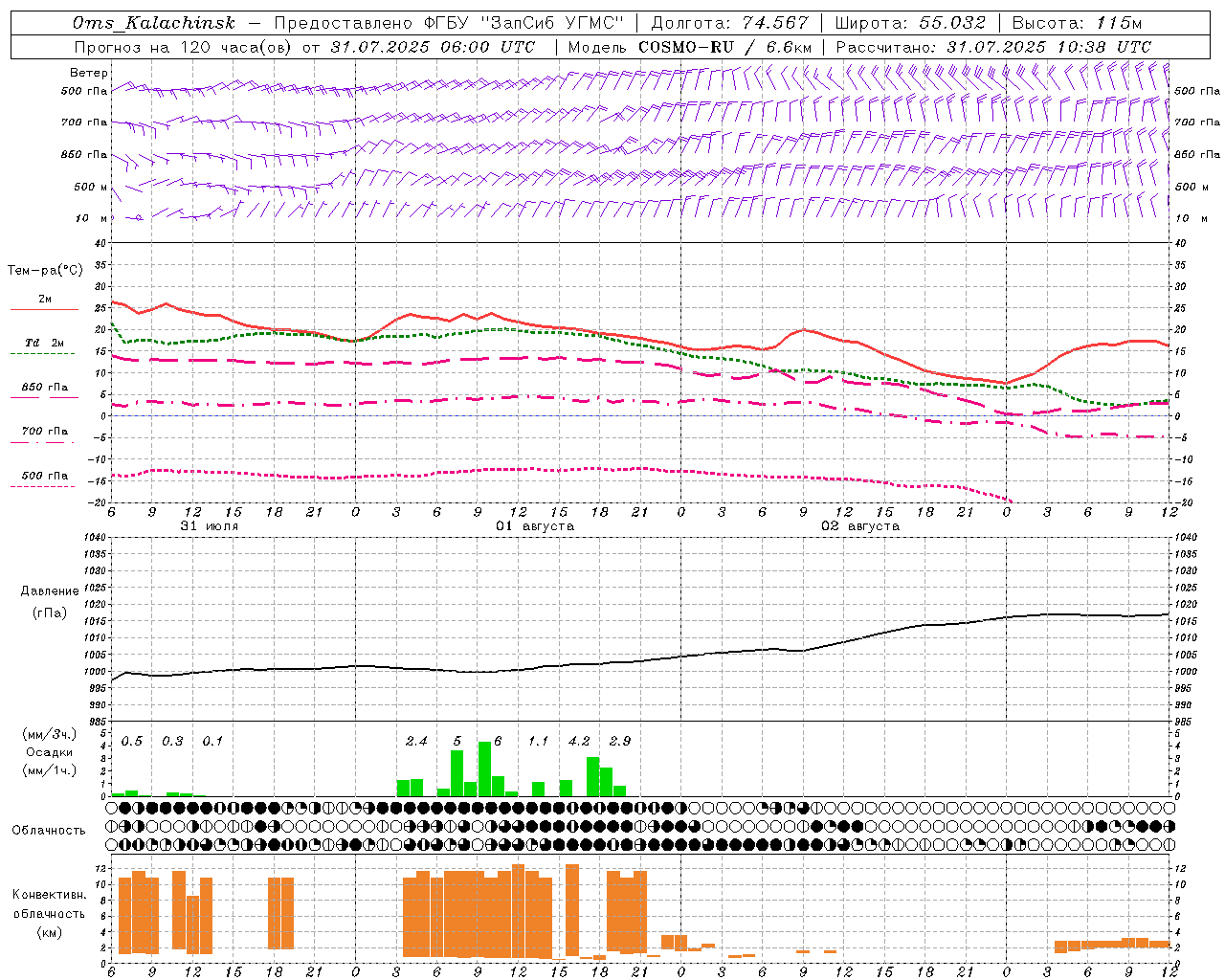
Task: Select the 'Модель COSMO-RU / 6.6км' model label
Action: click(x=690, y=47)
